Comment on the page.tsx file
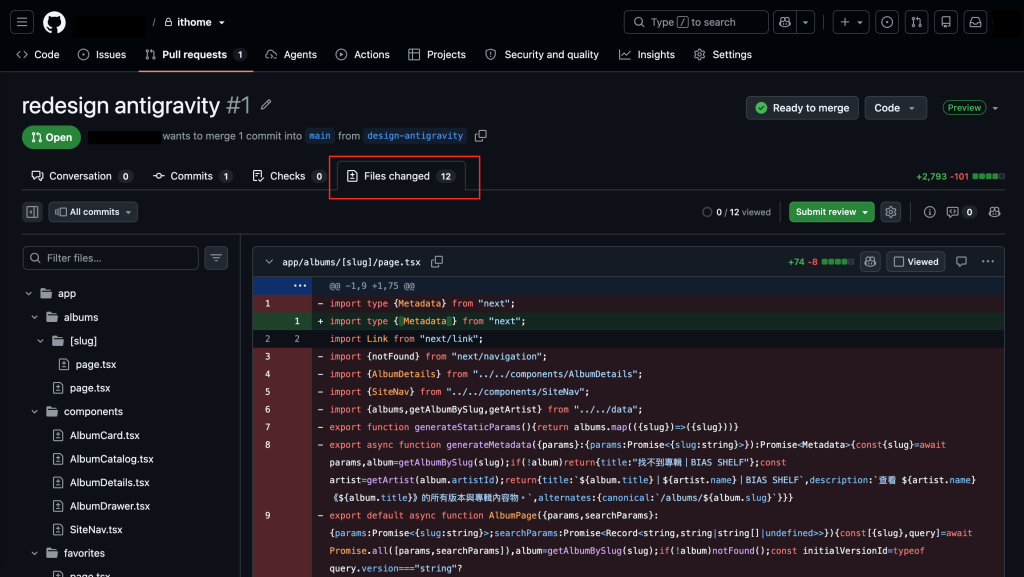The image size is (1024, 577). [961, 262]
